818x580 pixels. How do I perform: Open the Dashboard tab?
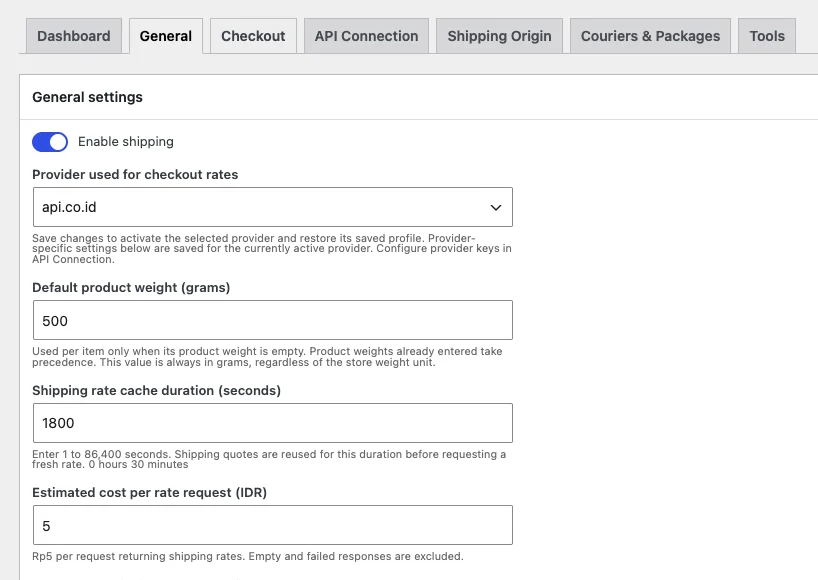pos(74,36)
